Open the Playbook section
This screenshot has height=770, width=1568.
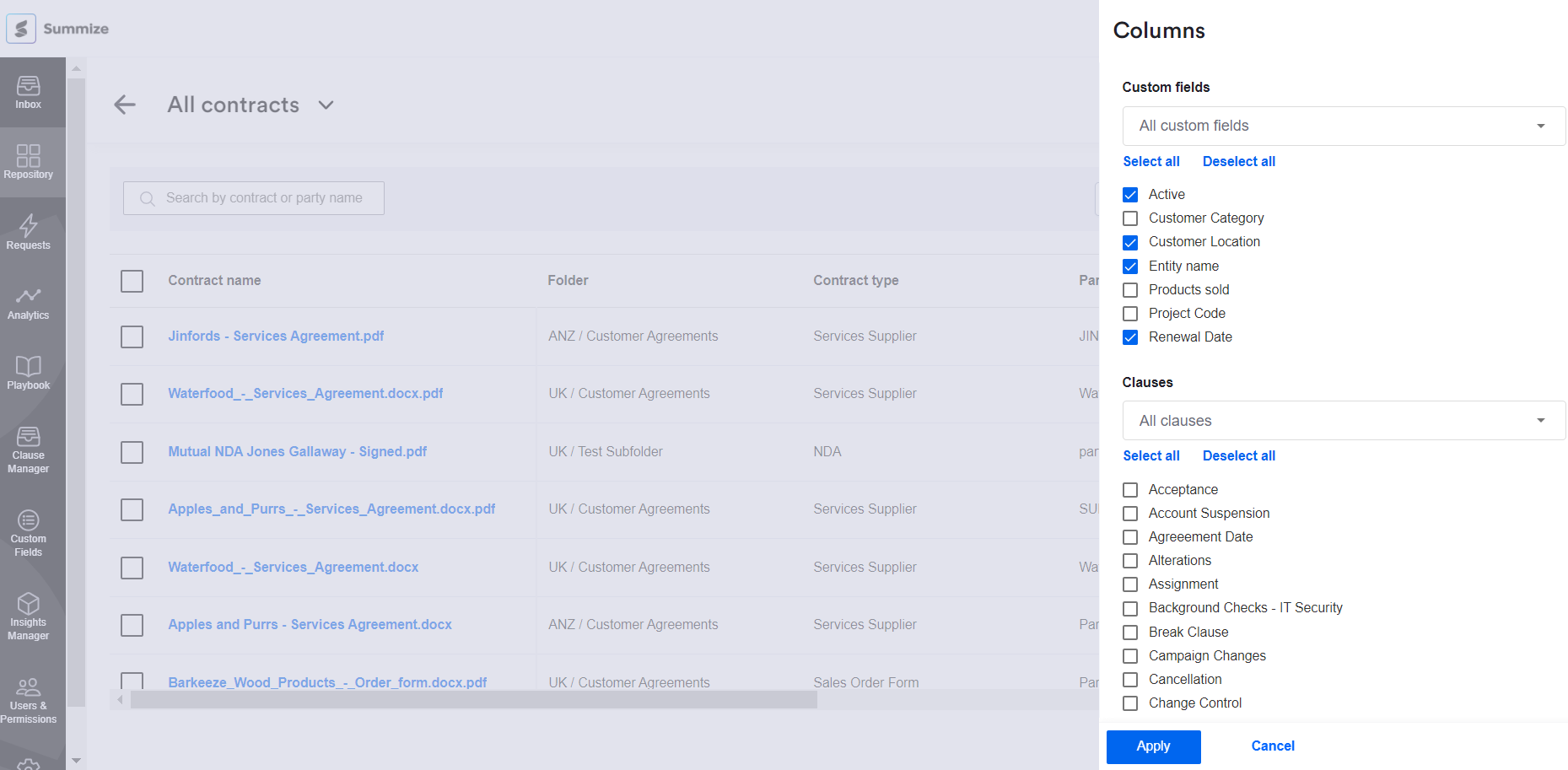[28, 371]
